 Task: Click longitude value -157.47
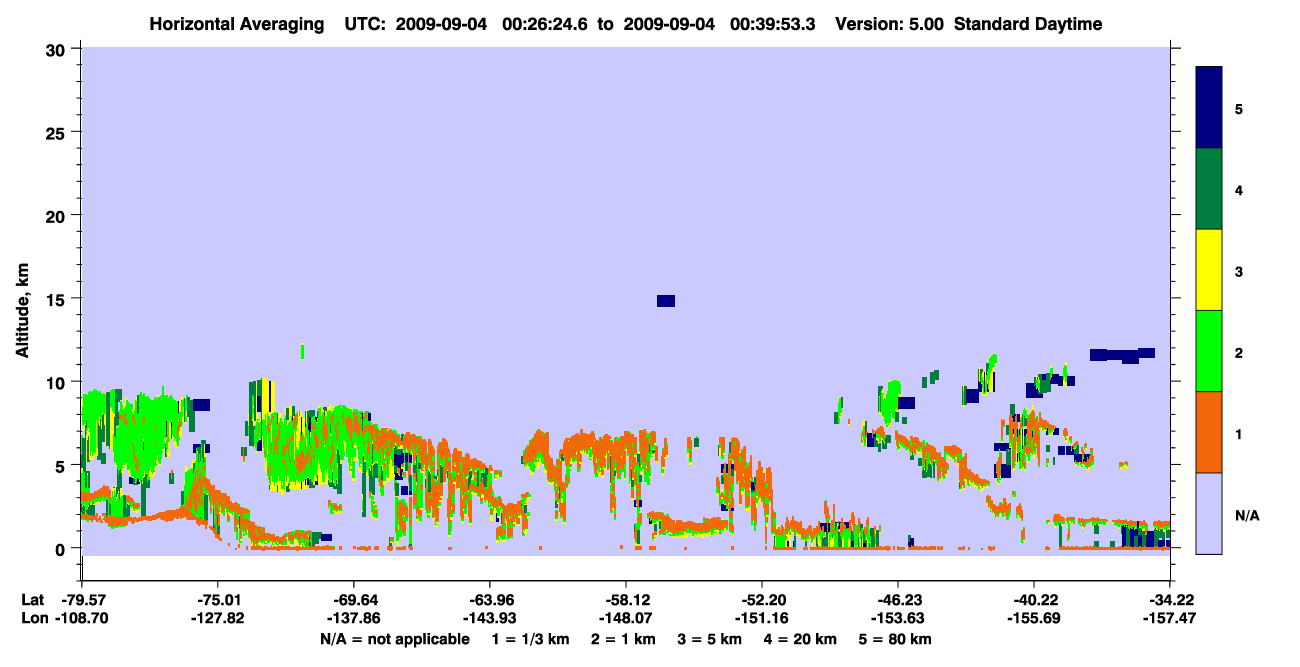click(x=1170, y=618)
